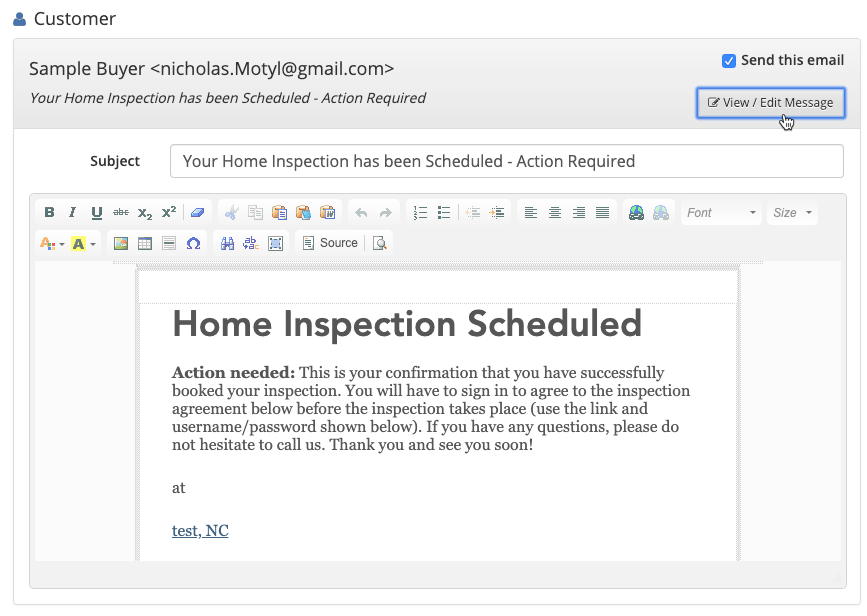
Task: Insert an image into the email
Action: point(121,243)
